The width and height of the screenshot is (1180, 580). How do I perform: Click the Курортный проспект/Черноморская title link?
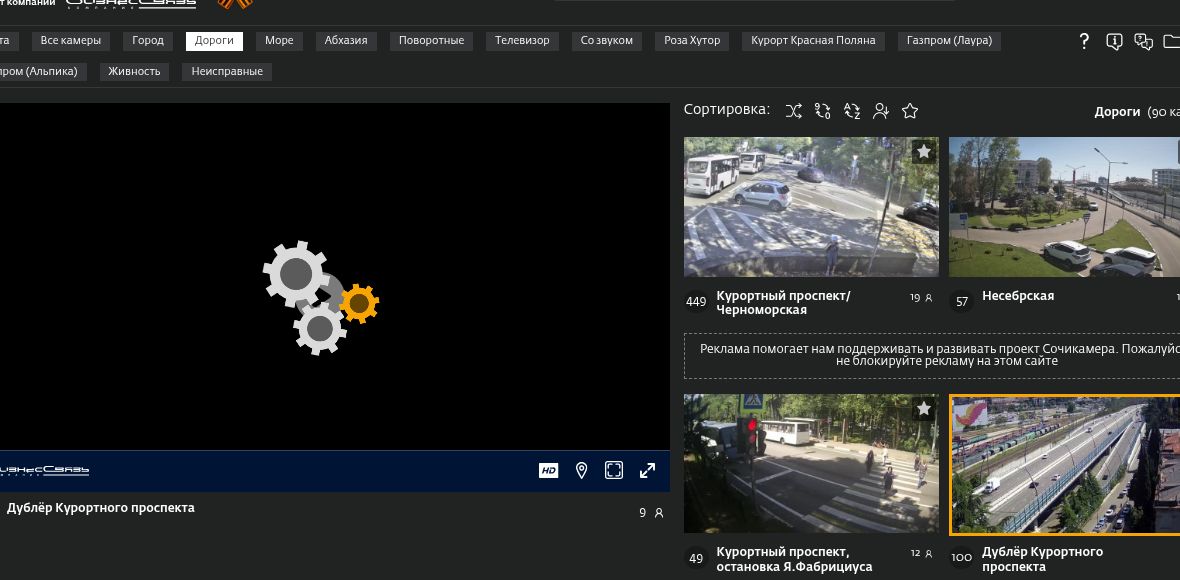point(783,303)
